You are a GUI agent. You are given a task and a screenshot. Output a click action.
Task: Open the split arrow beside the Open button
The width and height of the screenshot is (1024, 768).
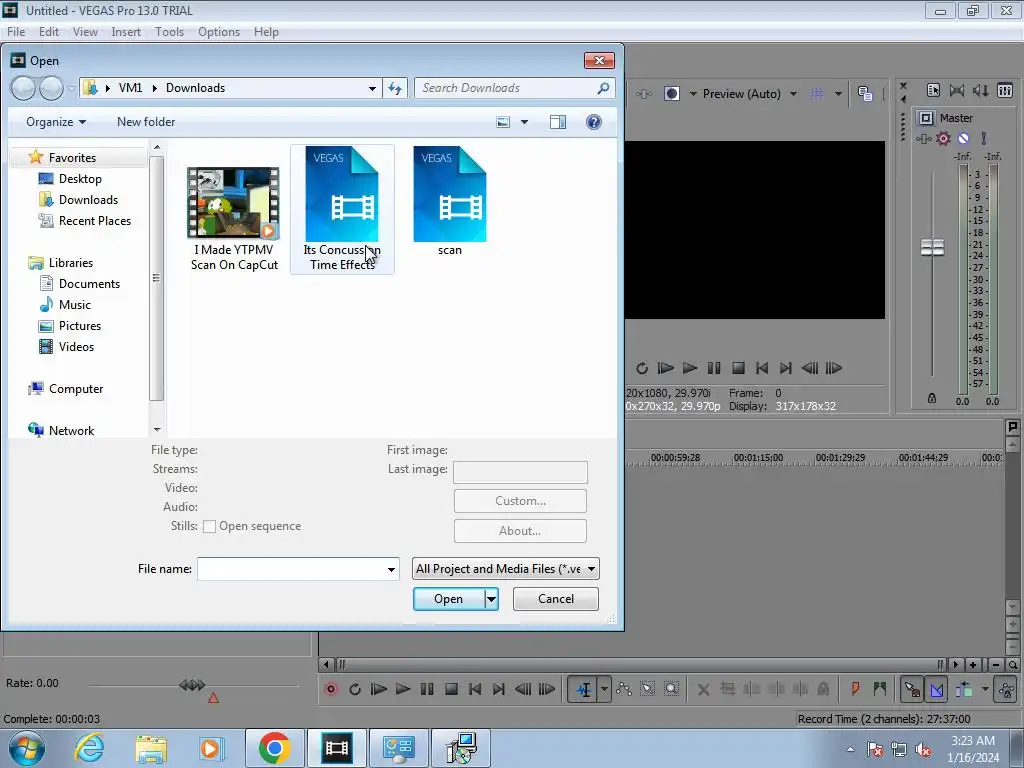491,599
